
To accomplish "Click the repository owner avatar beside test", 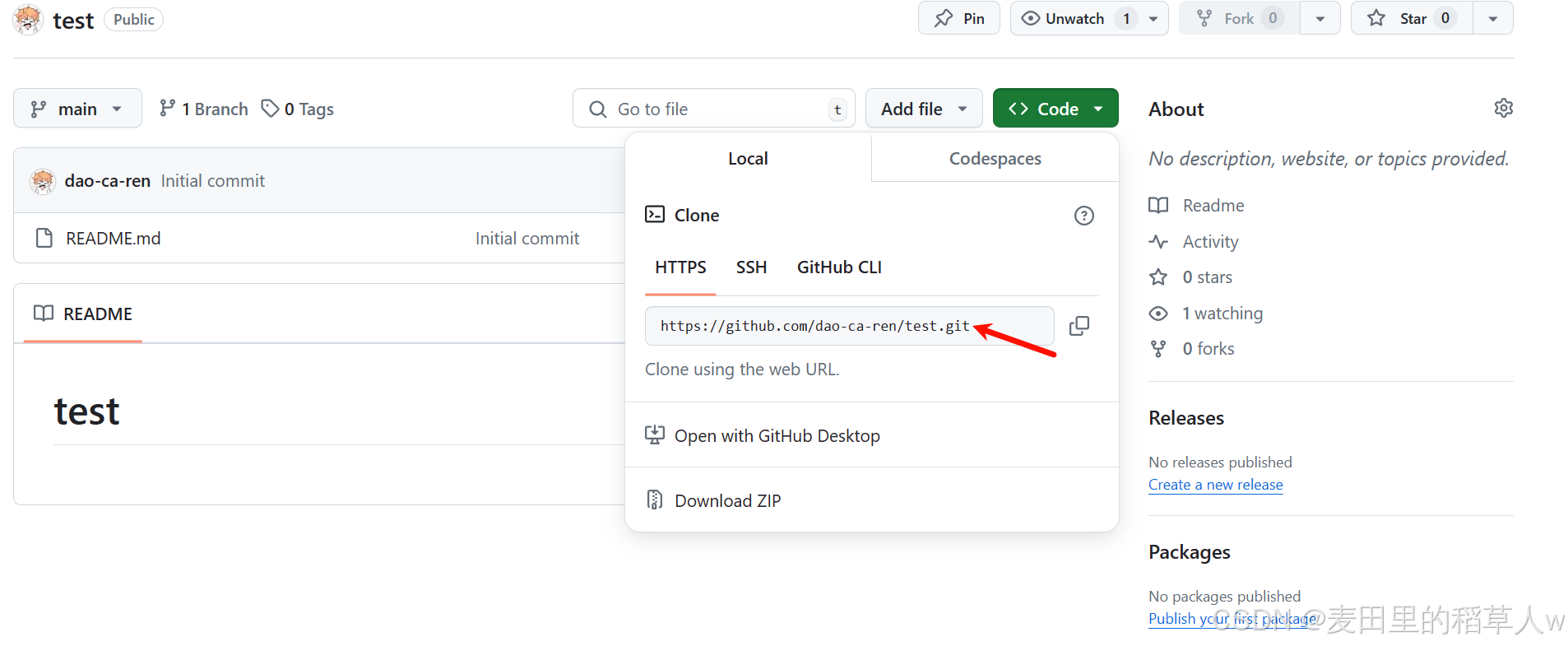I will [28, 20].
